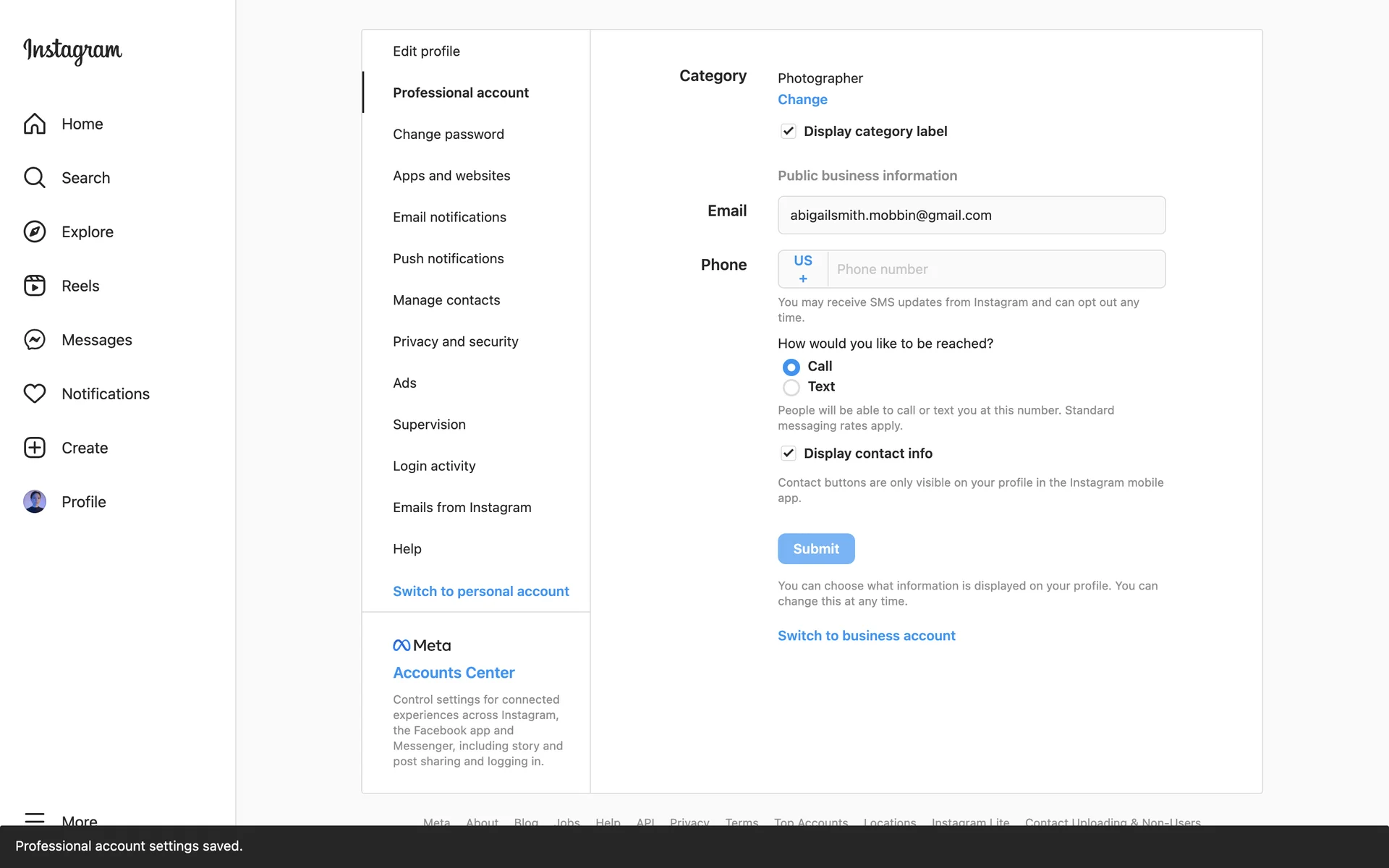Open Privacy and security settings
The width and height of the screenshot is (1389, 868).
(455, 341)
